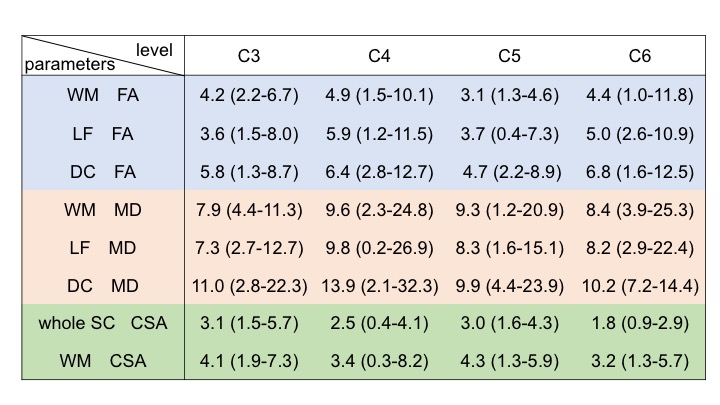Select the C4 column header

coord(379,57)
